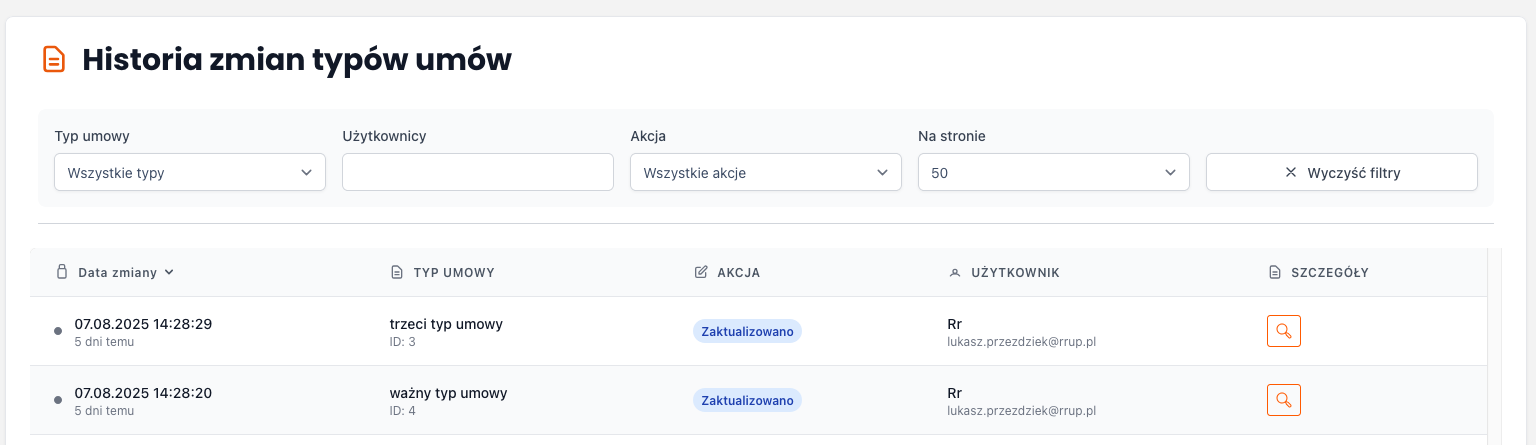Click the orange document icon beside page title
The width and height of the screenshot is (1536, 445).
coord(54,60)
